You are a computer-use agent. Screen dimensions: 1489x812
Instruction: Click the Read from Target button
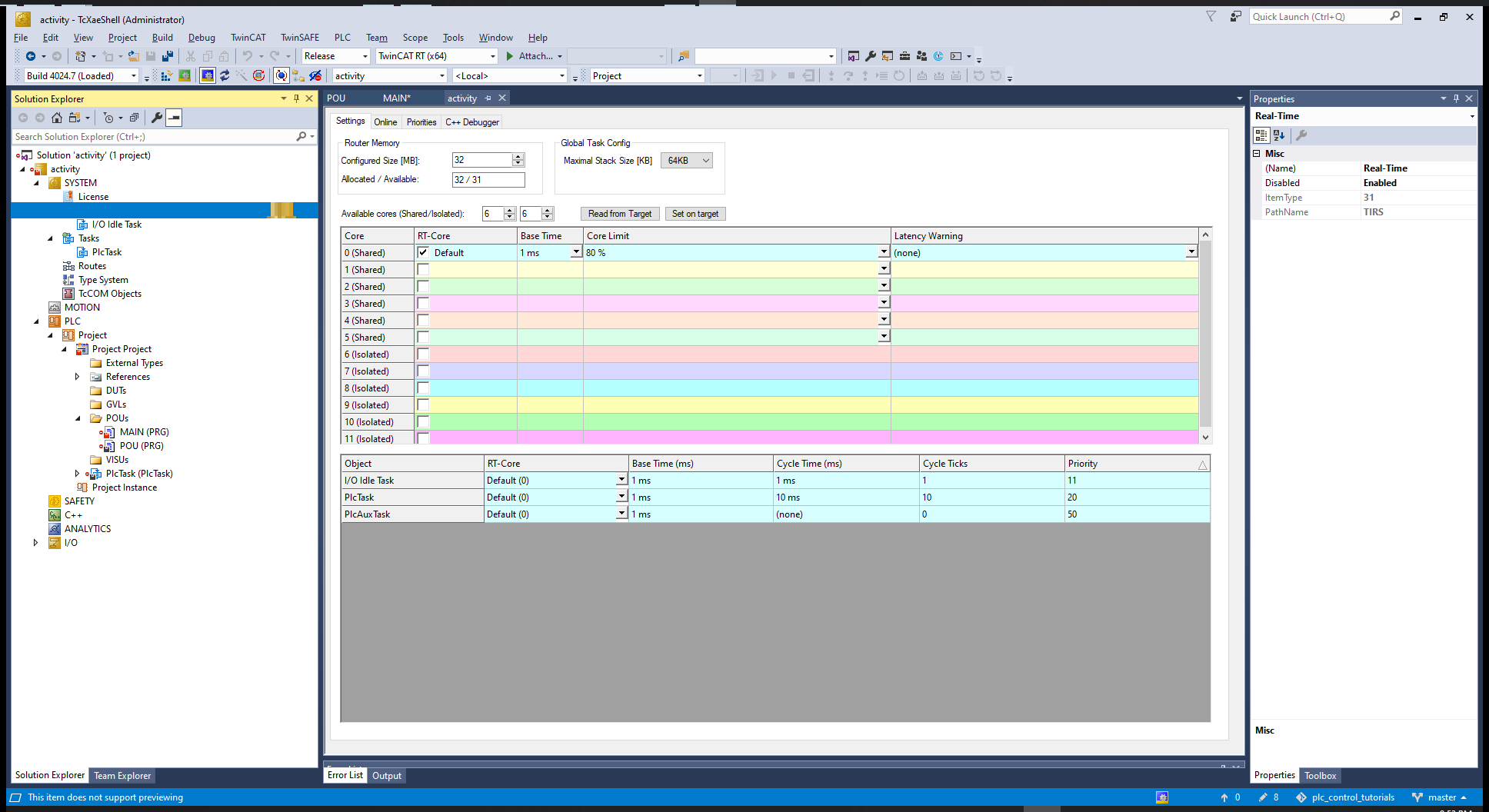(619, 214)
